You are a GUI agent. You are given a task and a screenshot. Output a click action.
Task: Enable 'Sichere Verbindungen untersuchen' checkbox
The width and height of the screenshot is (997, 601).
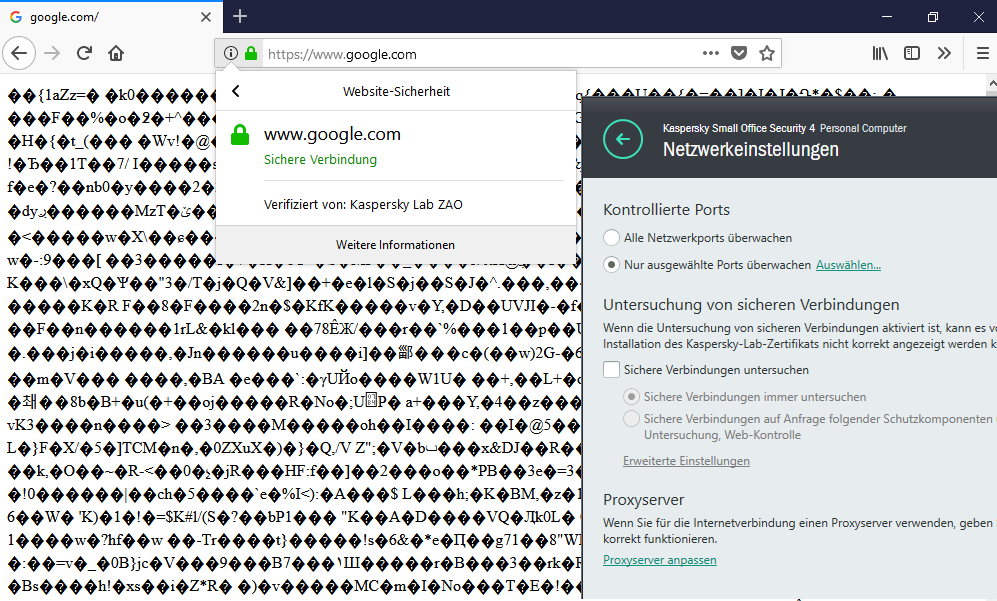click(x=611, y=370)
